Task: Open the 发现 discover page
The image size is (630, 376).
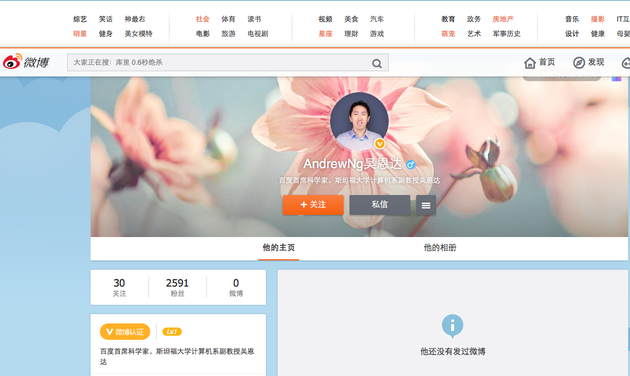Action: click(x=588, y=62)
